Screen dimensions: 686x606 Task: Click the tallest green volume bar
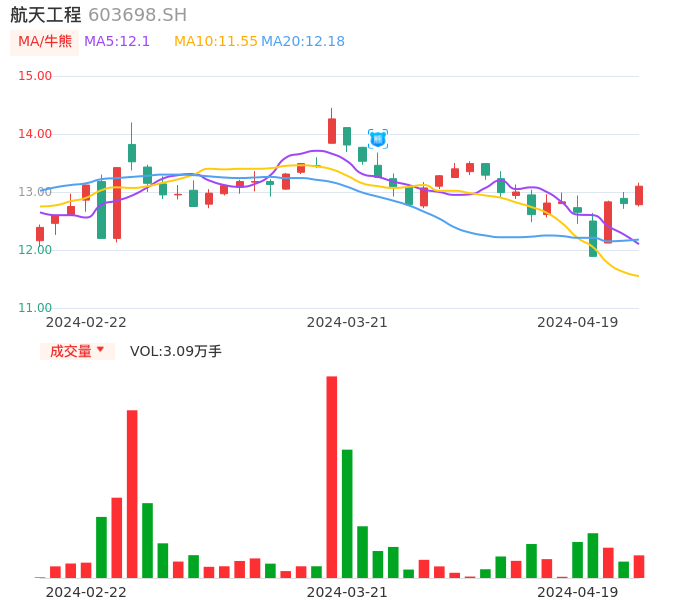click(x=347, y=513)
